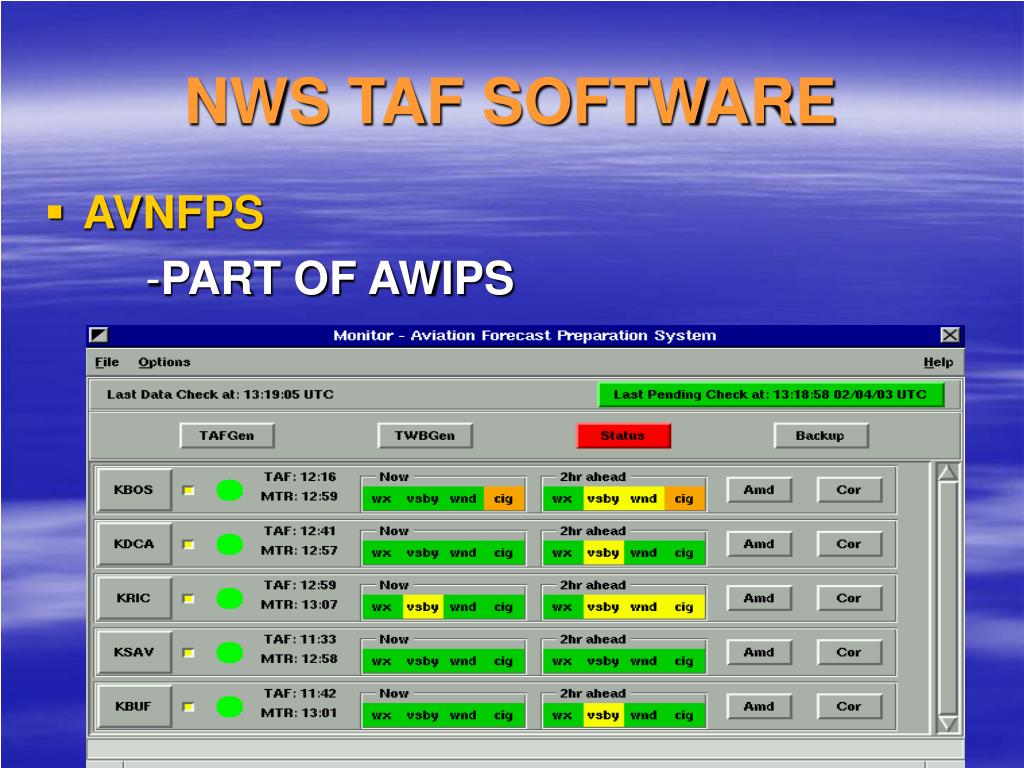1024x768 pixels.
Task: Click the red Status button
Action: [623, 436]
